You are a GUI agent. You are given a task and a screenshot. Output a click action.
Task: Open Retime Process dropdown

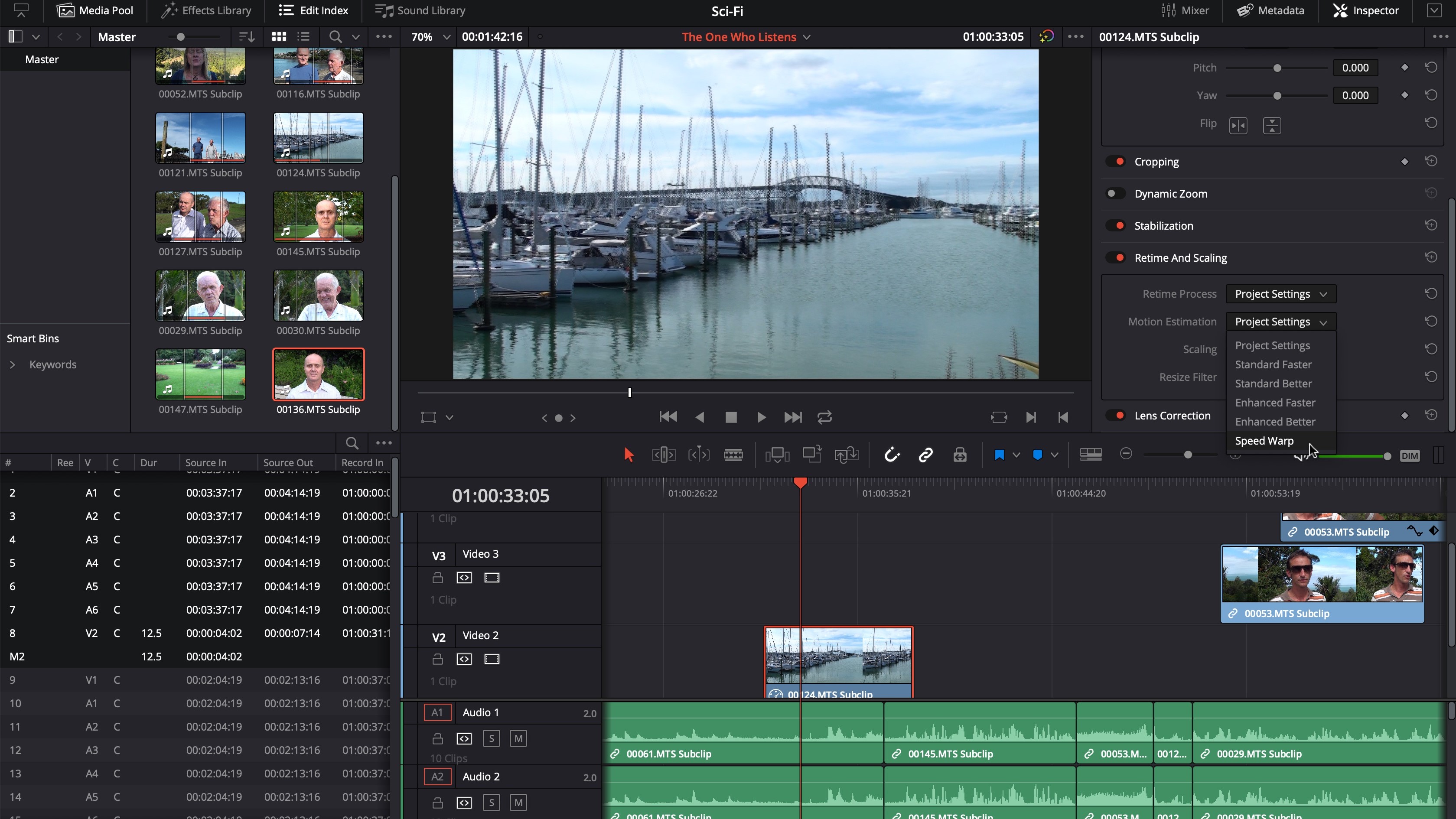click(x=1280, y=294)
